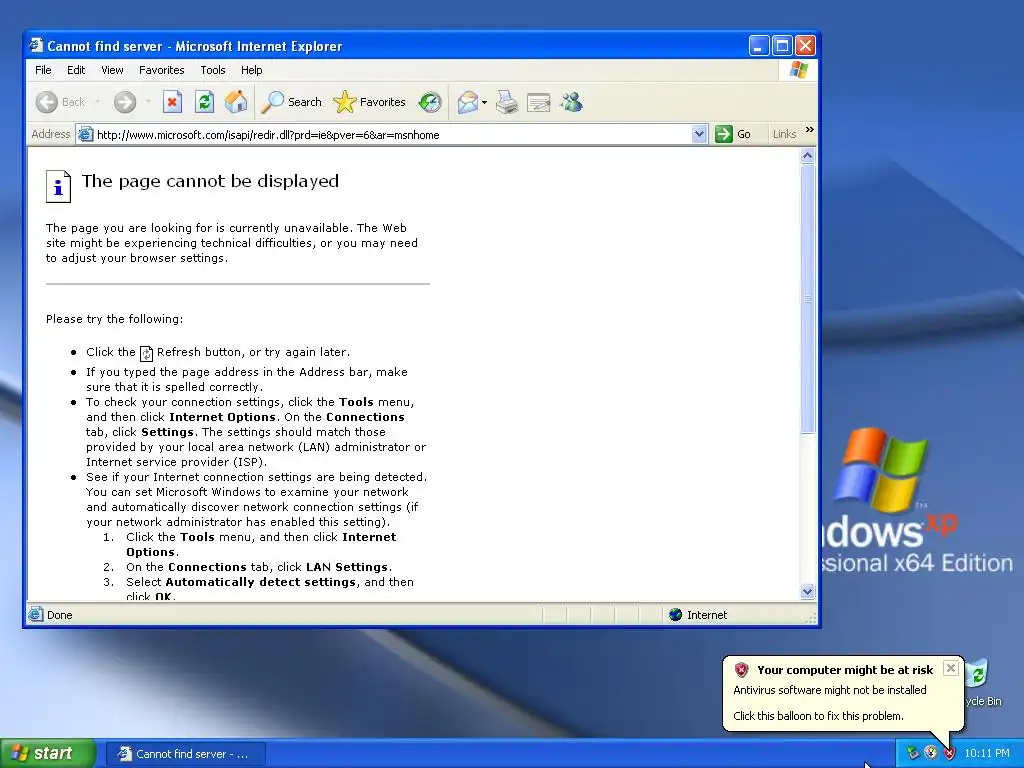Viewport: 1024px width, 768px height.
Task: Go to the Home page icon
Action: pos(236,102)
